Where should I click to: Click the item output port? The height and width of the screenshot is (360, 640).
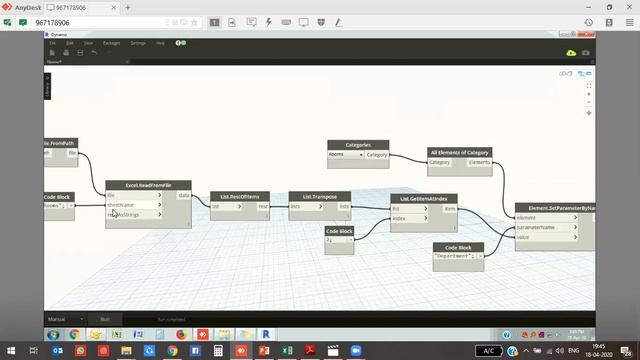coord(450,209)
